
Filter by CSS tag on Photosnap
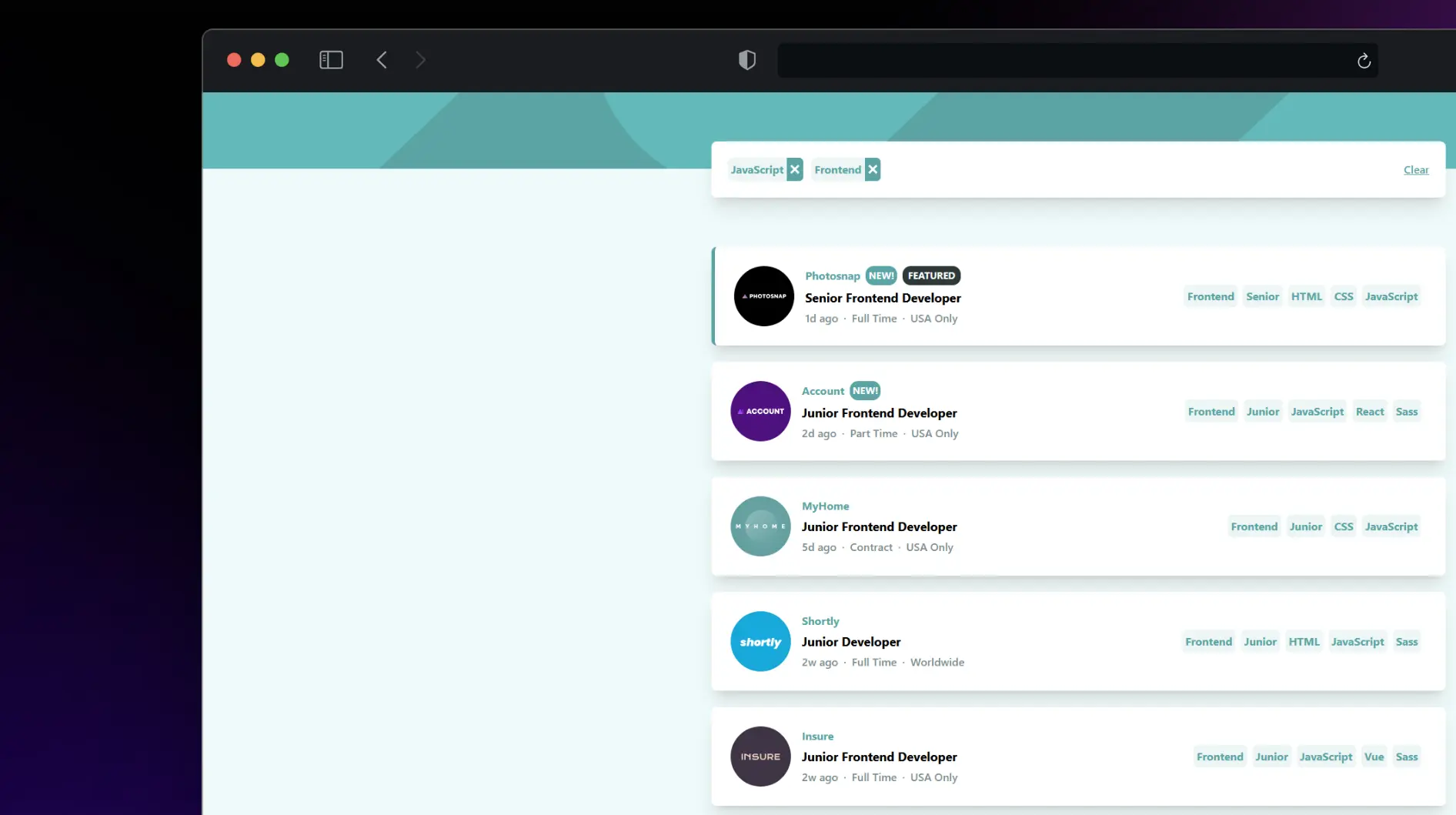(x=1343, y=296)
